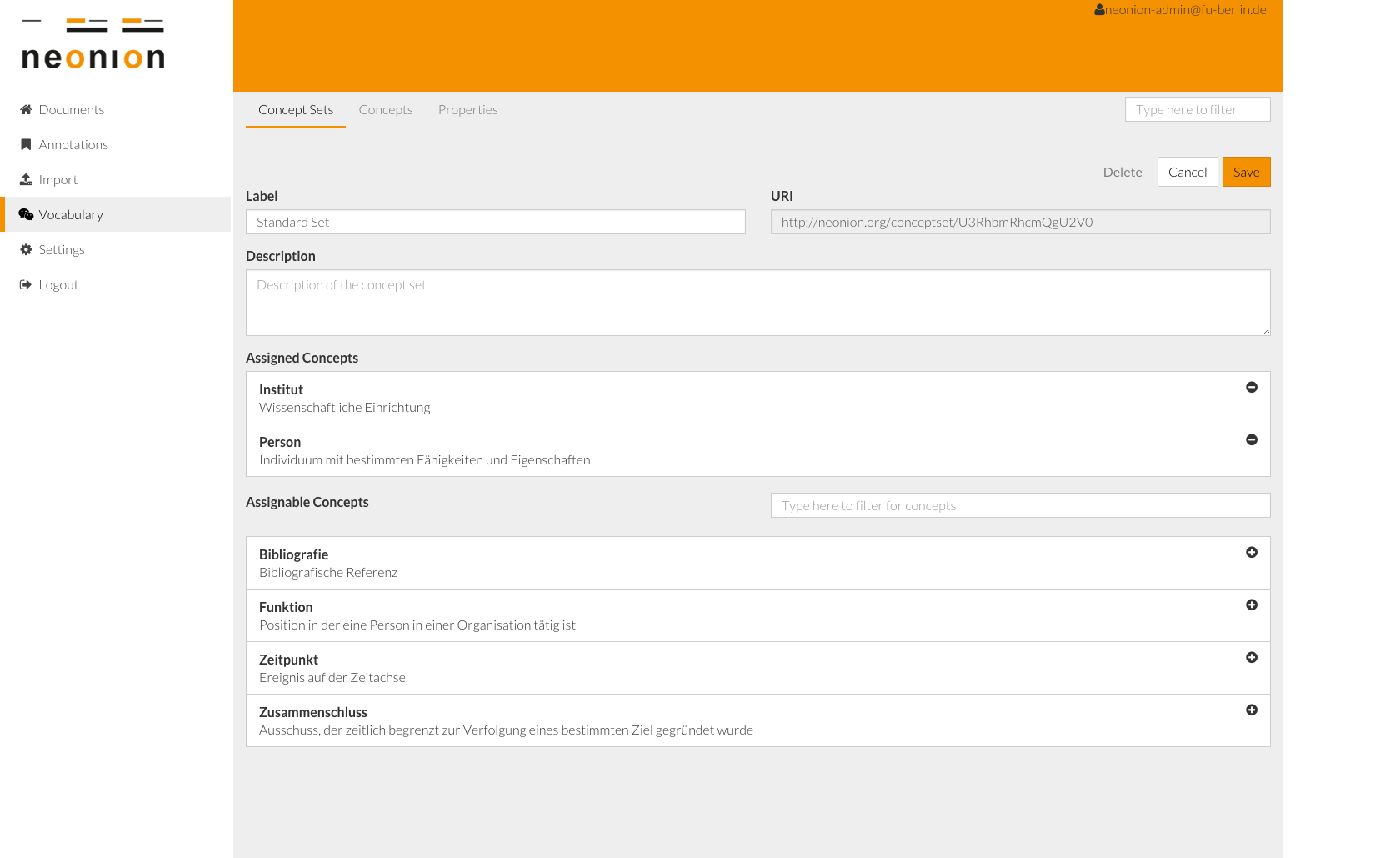1400x858 pixels.
Task: Add Zeitpunkt concept via plus icon
Action: (x=1252, y=657)
